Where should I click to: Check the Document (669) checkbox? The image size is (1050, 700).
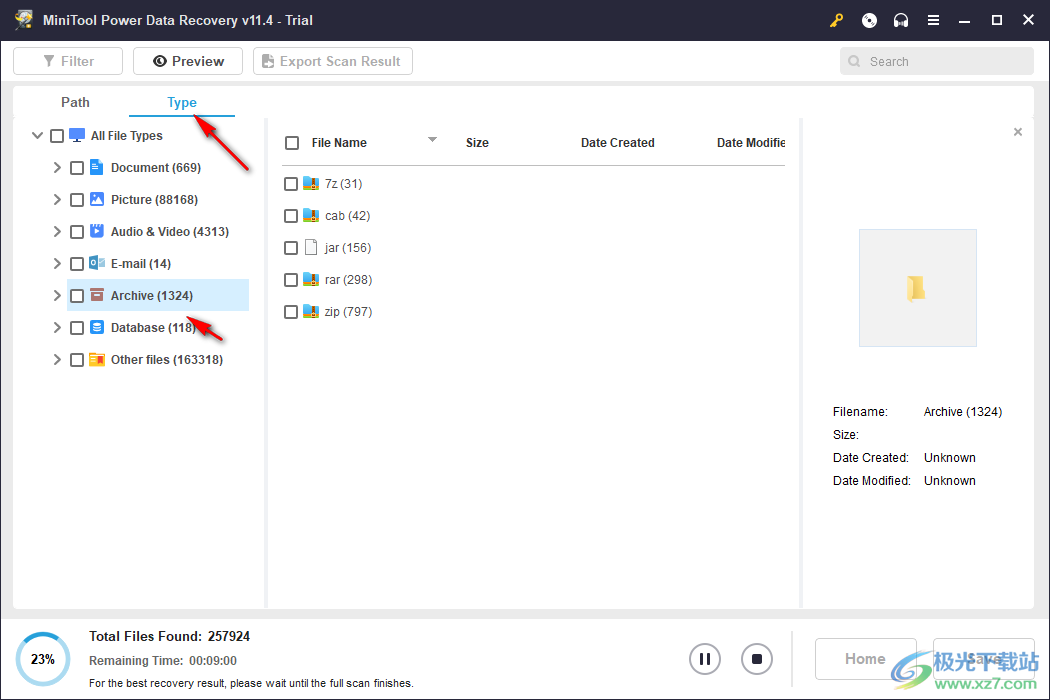pyautogui.click(x=77, y=168)
